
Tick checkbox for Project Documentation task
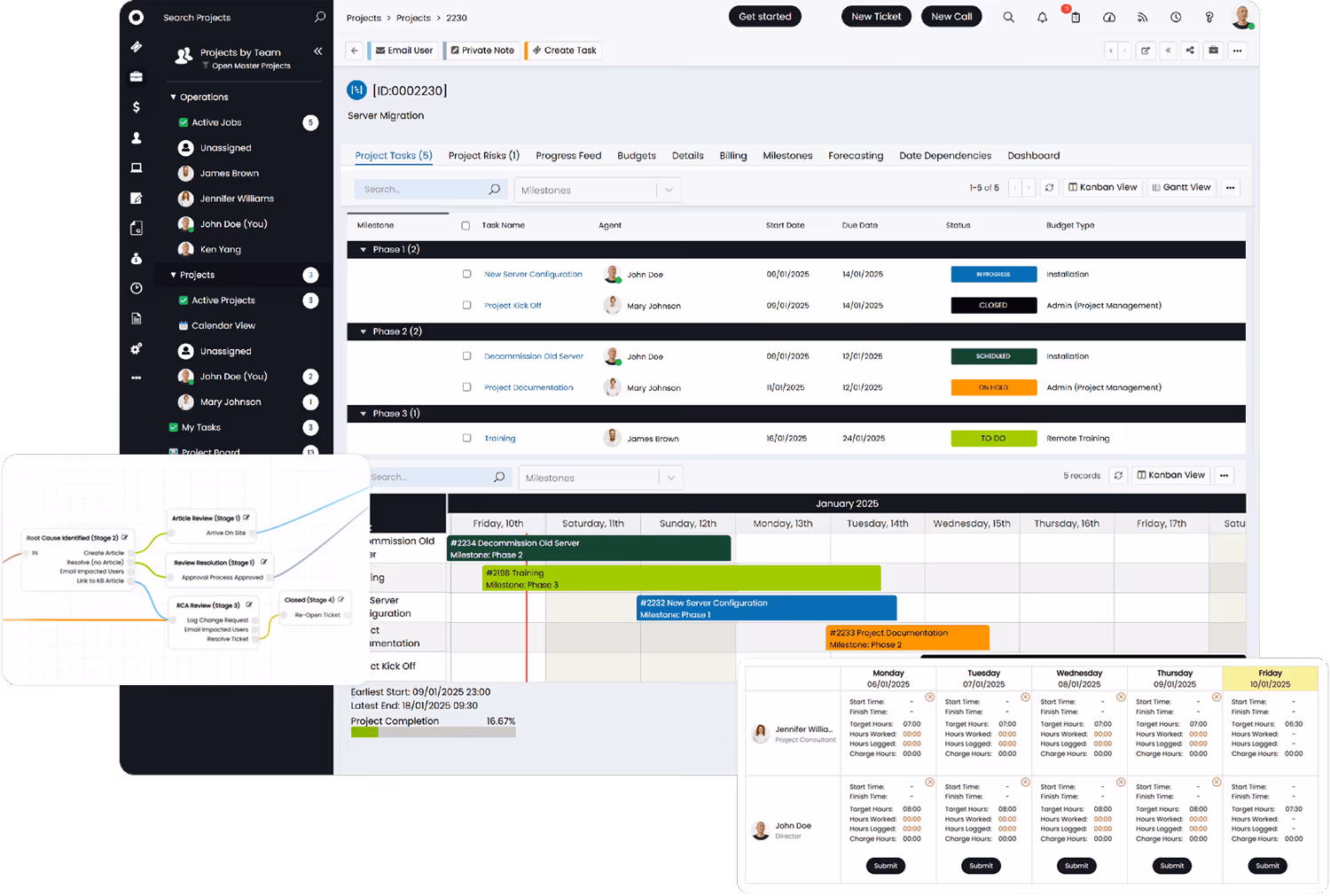(x=466, y=387)
